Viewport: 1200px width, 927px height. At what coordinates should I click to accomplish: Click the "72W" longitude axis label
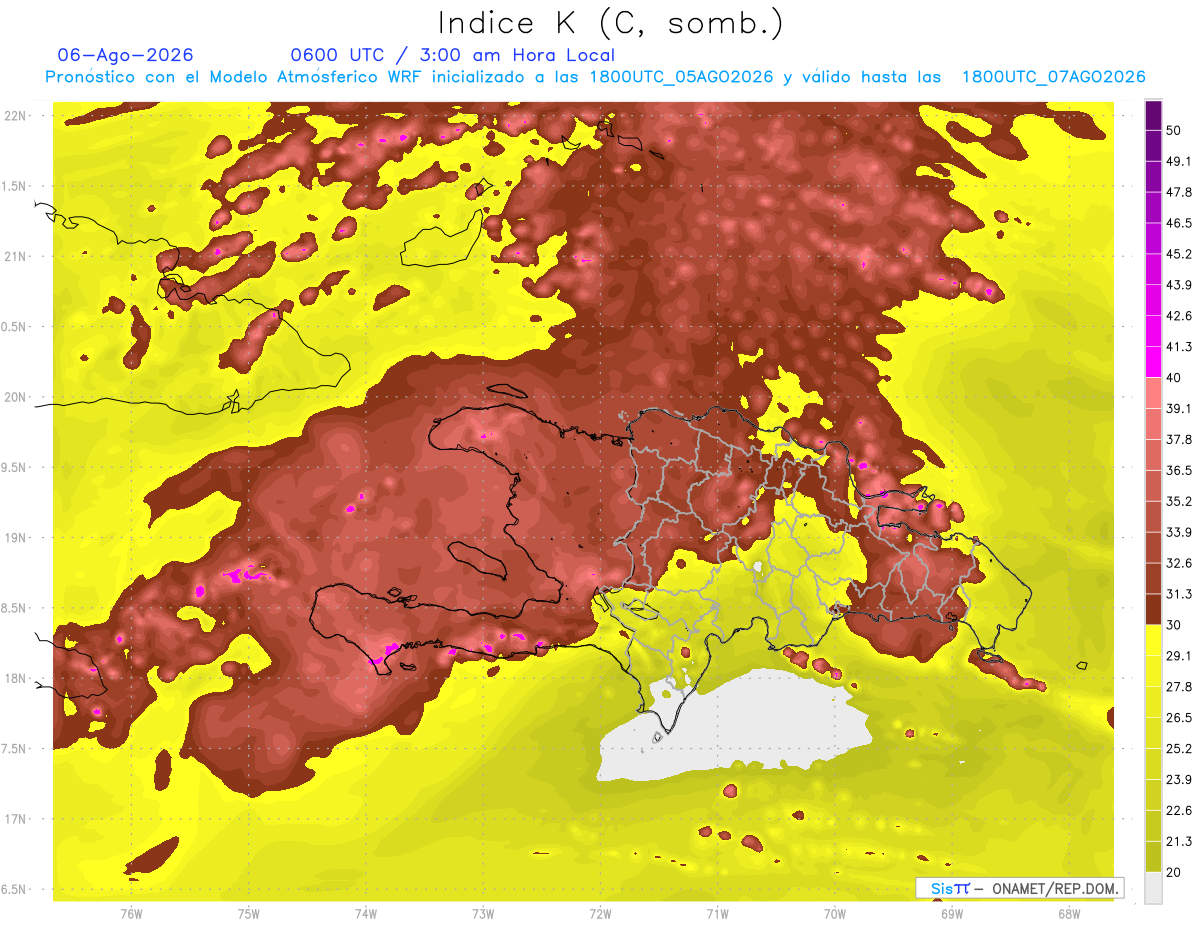pos(600,914)
